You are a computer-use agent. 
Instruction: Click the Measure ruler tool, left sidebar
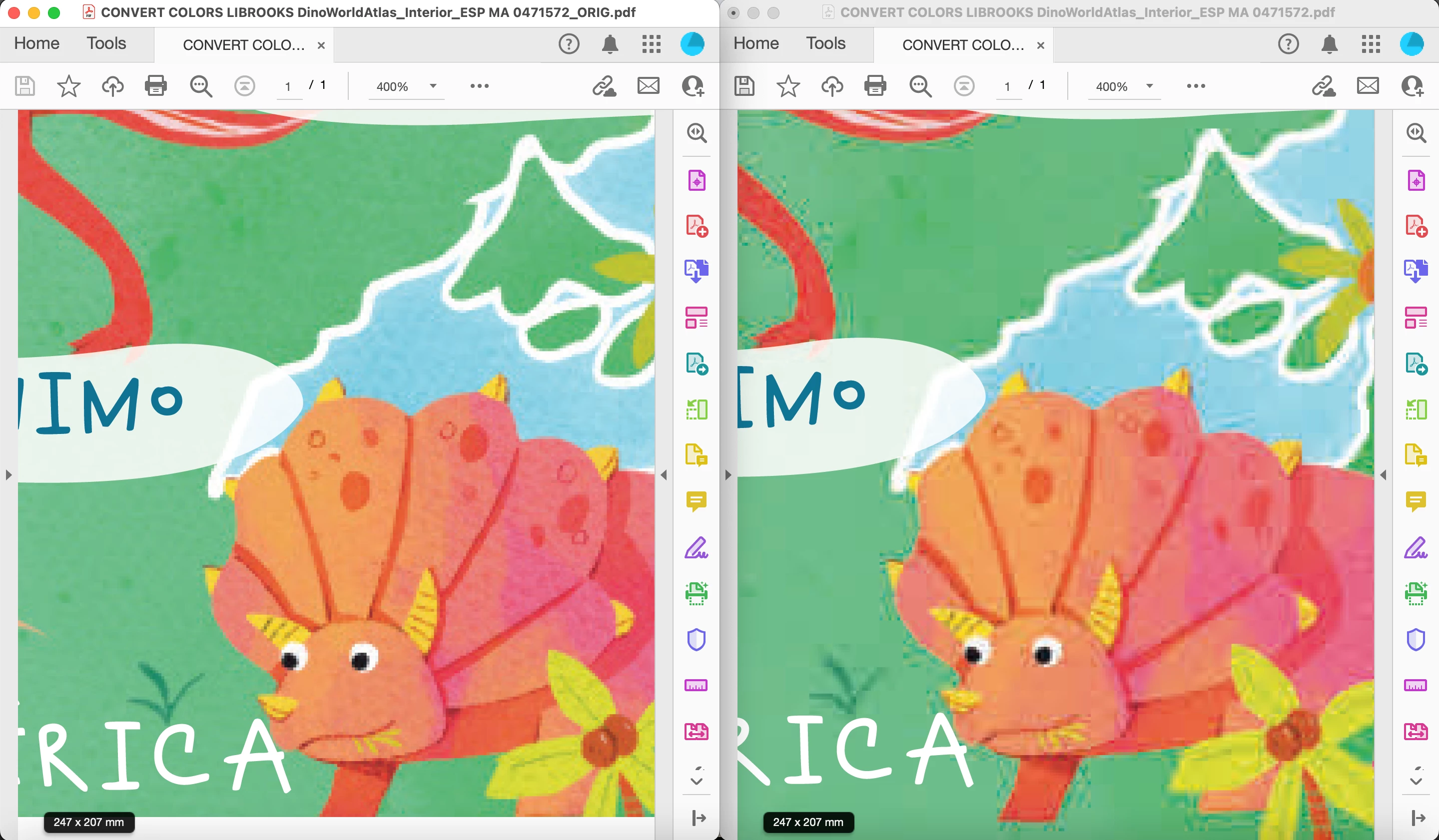point(696,685)
